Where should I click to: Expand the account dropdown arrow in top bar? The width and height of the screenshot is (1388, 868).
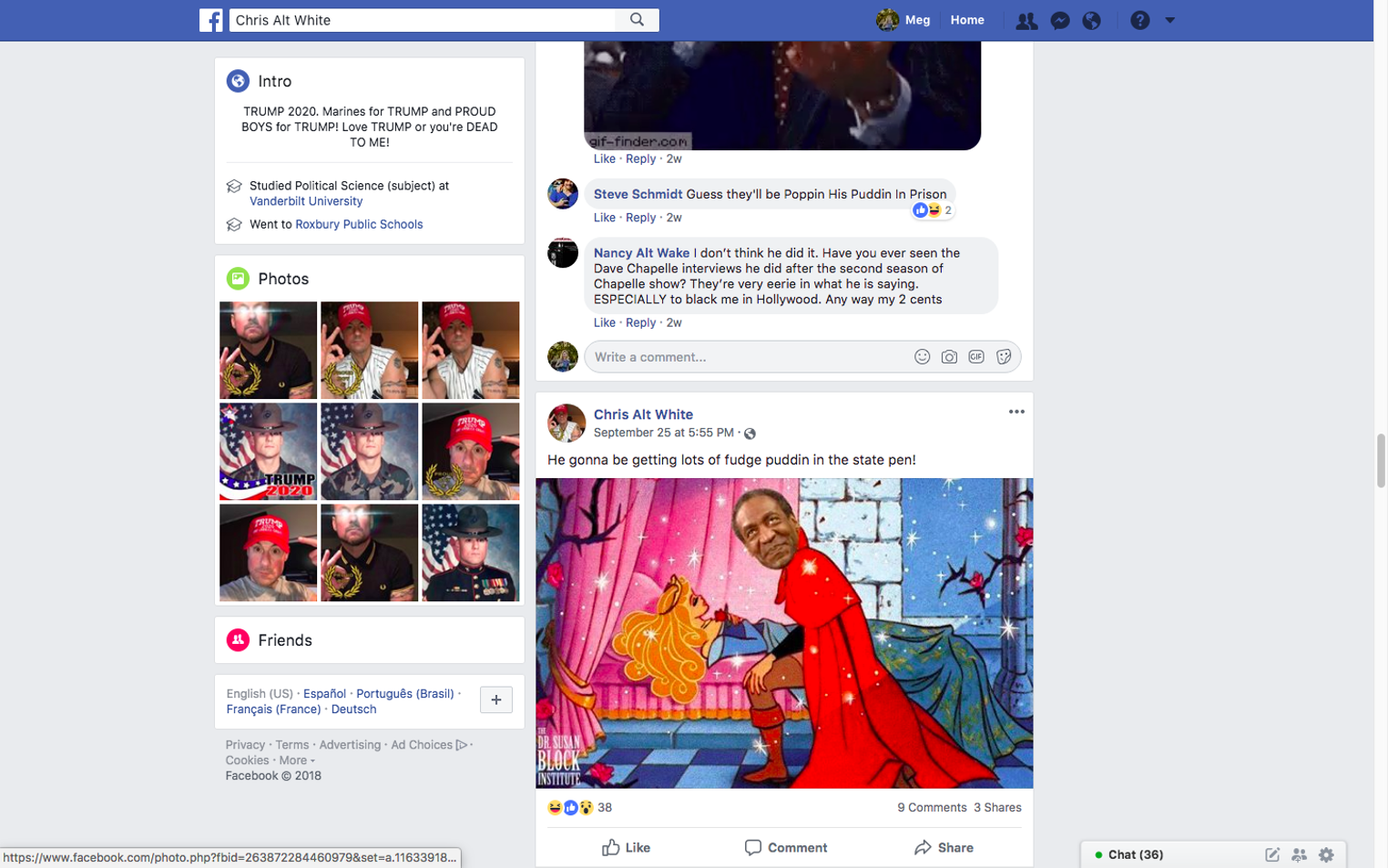1169,20
